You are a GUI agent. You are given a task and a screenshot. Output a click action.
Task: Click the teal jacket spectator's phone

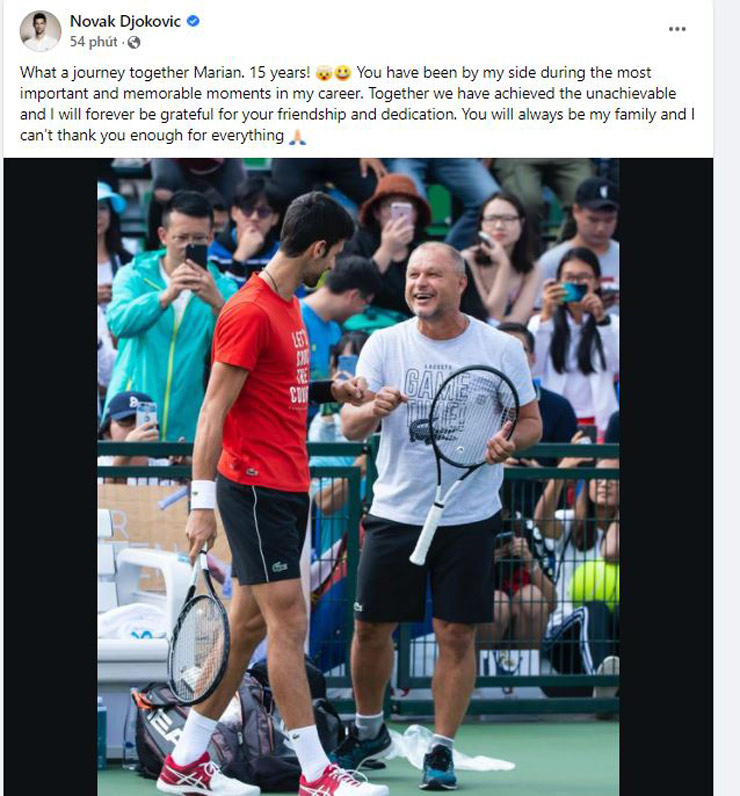(x=196, y=256)
